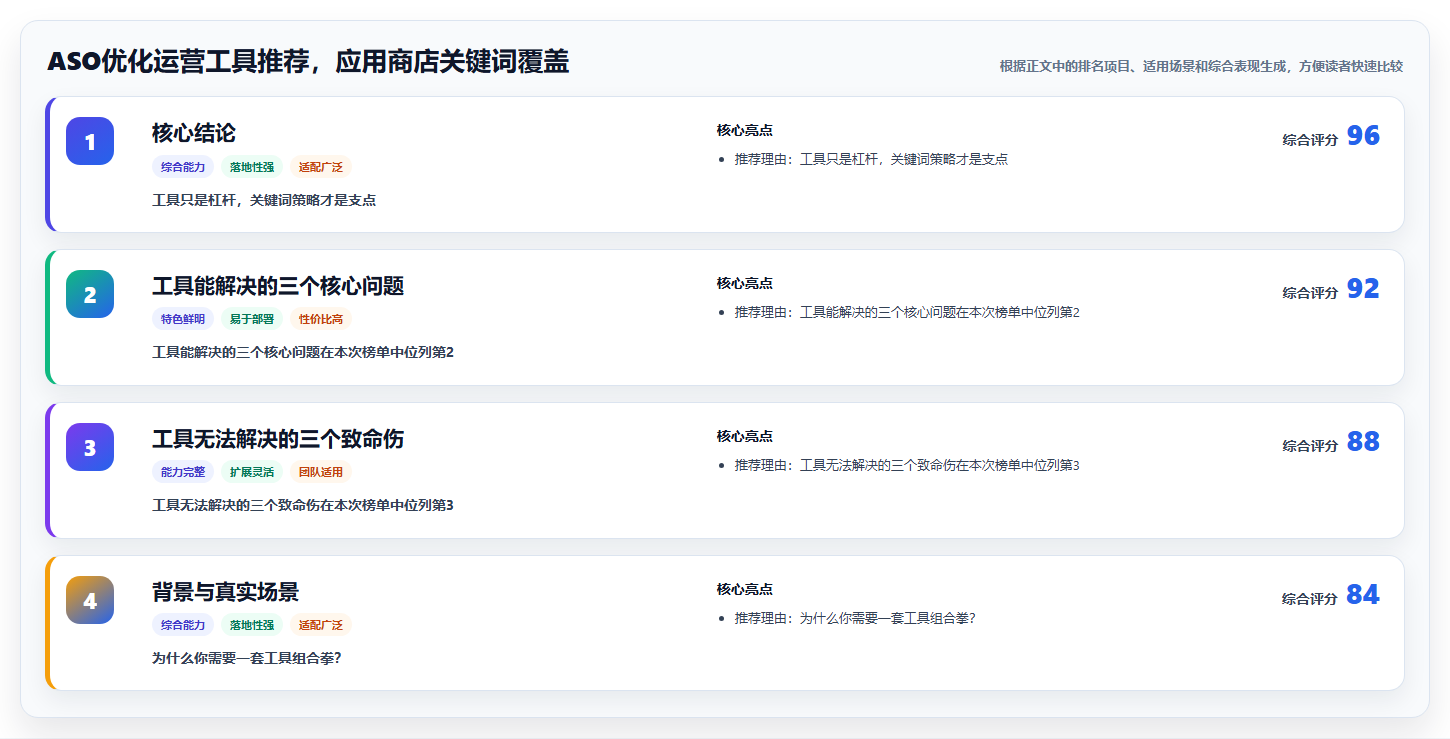
Task: Click 综合评分 label beside 88
Action: pyautogui.click(x=1310, y=446)
